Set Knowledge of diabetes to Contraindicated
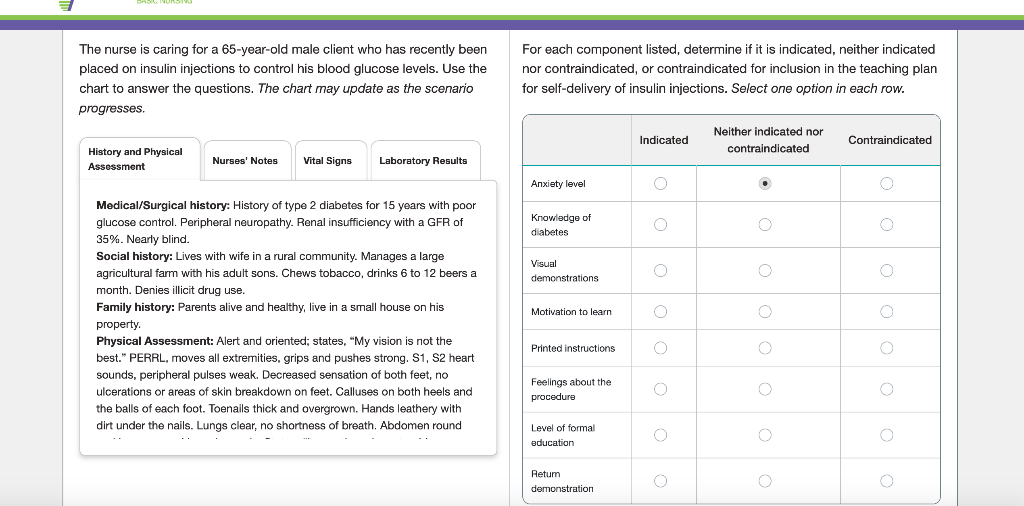This screenshot has width=1024, height=506. [887, 225]
